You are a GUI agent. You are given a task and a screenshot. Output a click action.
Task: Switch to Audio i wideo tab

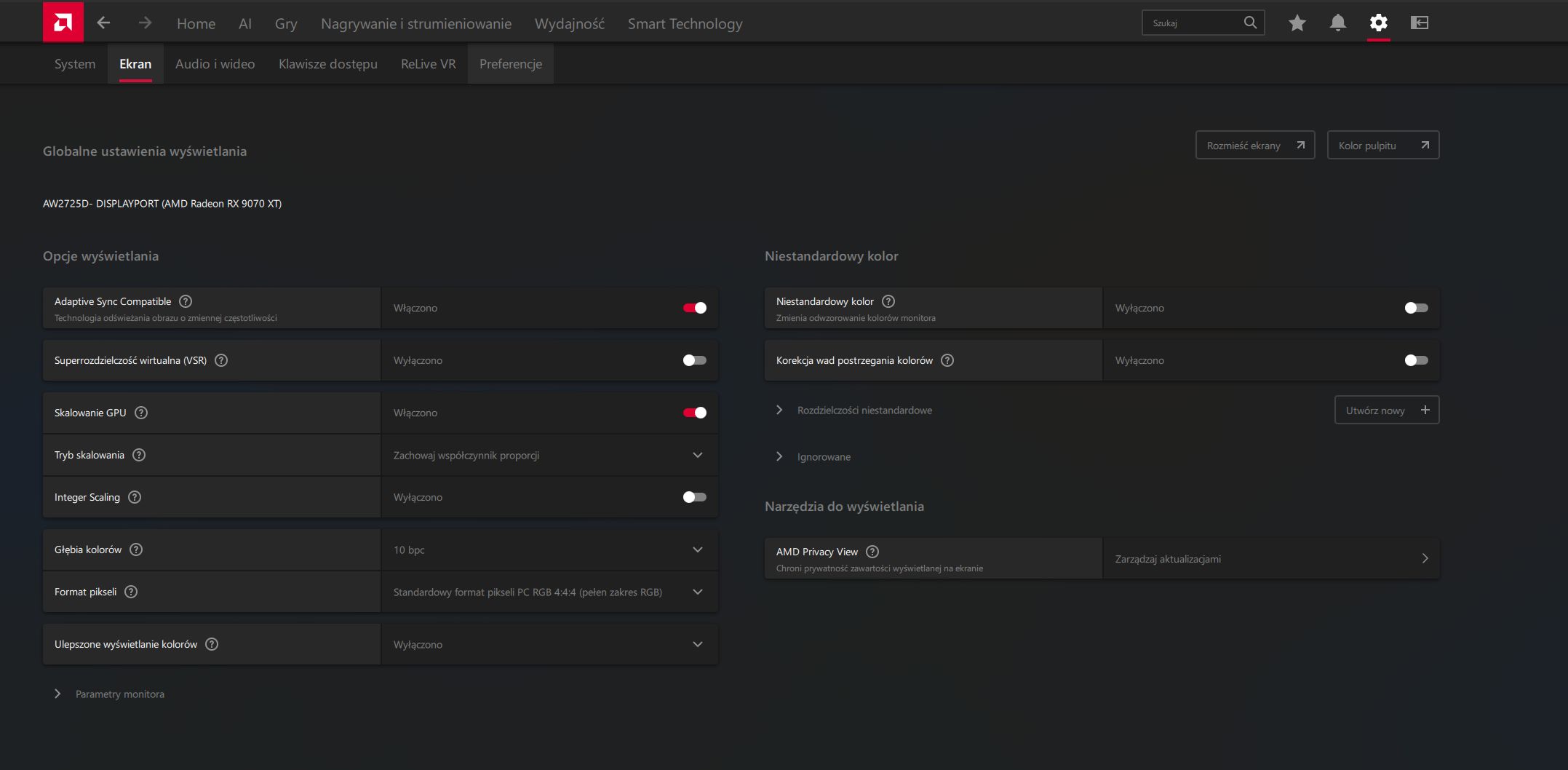[215, 64]
